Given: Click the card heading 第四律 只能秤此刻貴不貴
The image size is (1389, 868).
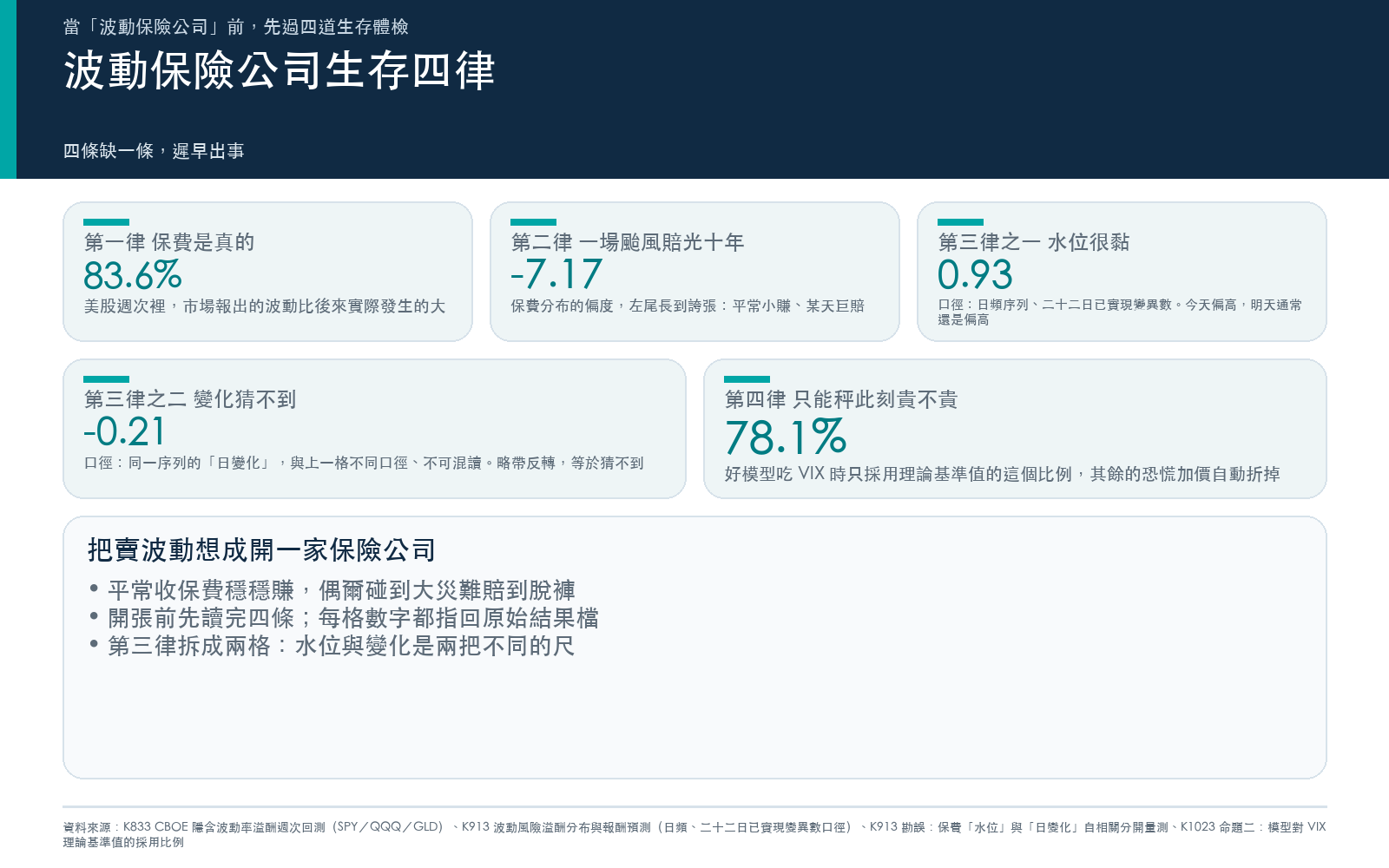Looking at the screenshot, I should [x=841, y=399].
